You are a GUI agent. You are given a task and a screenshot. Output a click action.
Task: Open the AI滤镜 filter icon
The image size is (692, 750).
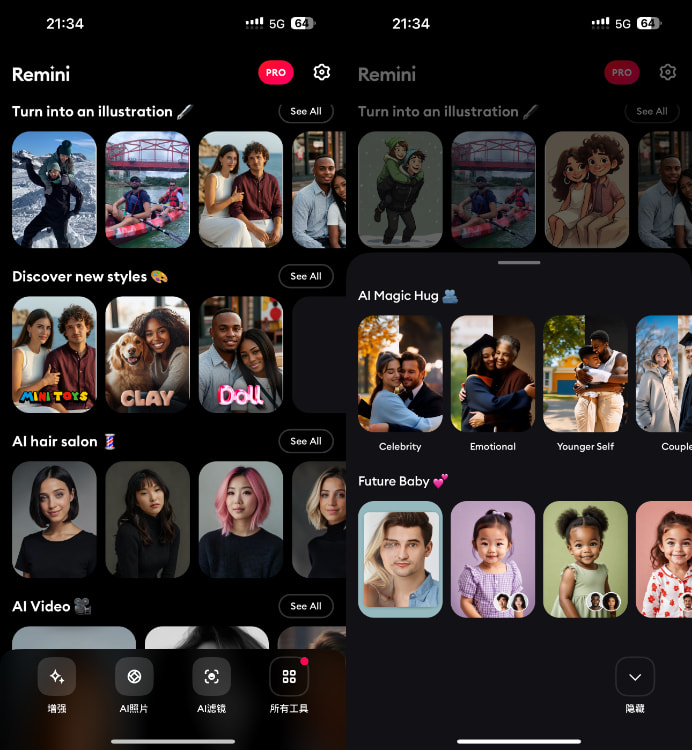211,676
